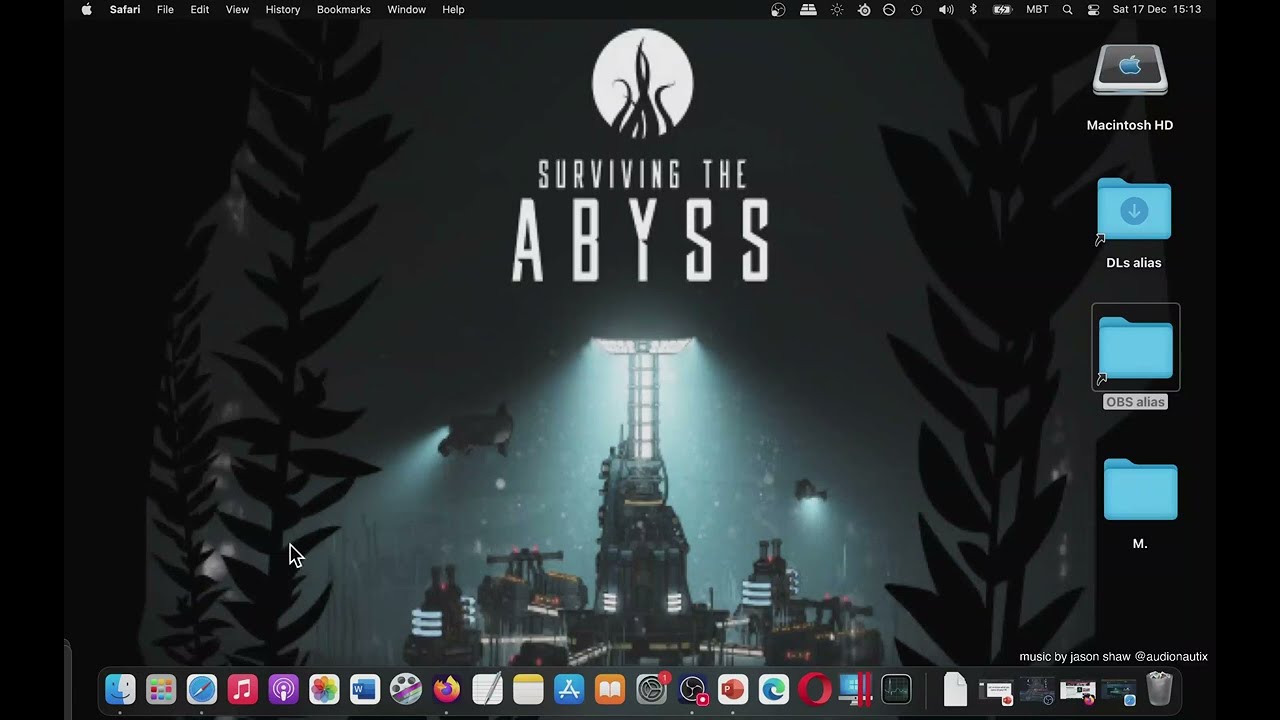Open Notes app in the Dock

[528, 689]
